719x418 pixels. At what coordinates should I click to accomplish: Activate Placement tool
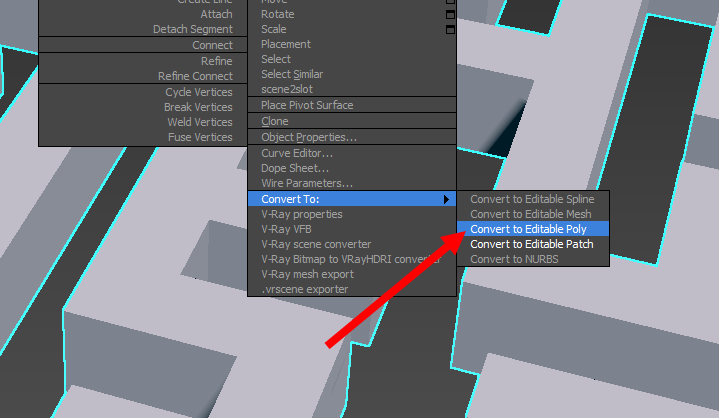point(352,44)
